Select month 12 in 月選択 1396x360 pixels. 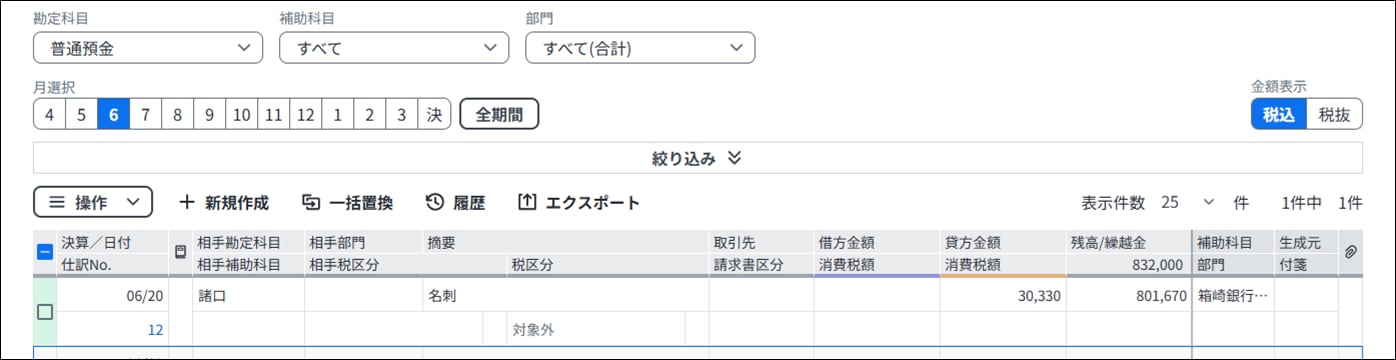[306, 114]
